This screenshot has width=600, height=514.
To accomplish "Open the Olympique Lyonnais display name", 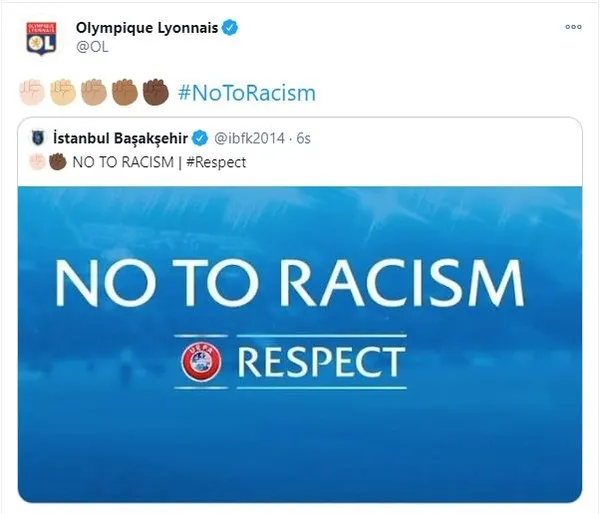I will (147, 28).
